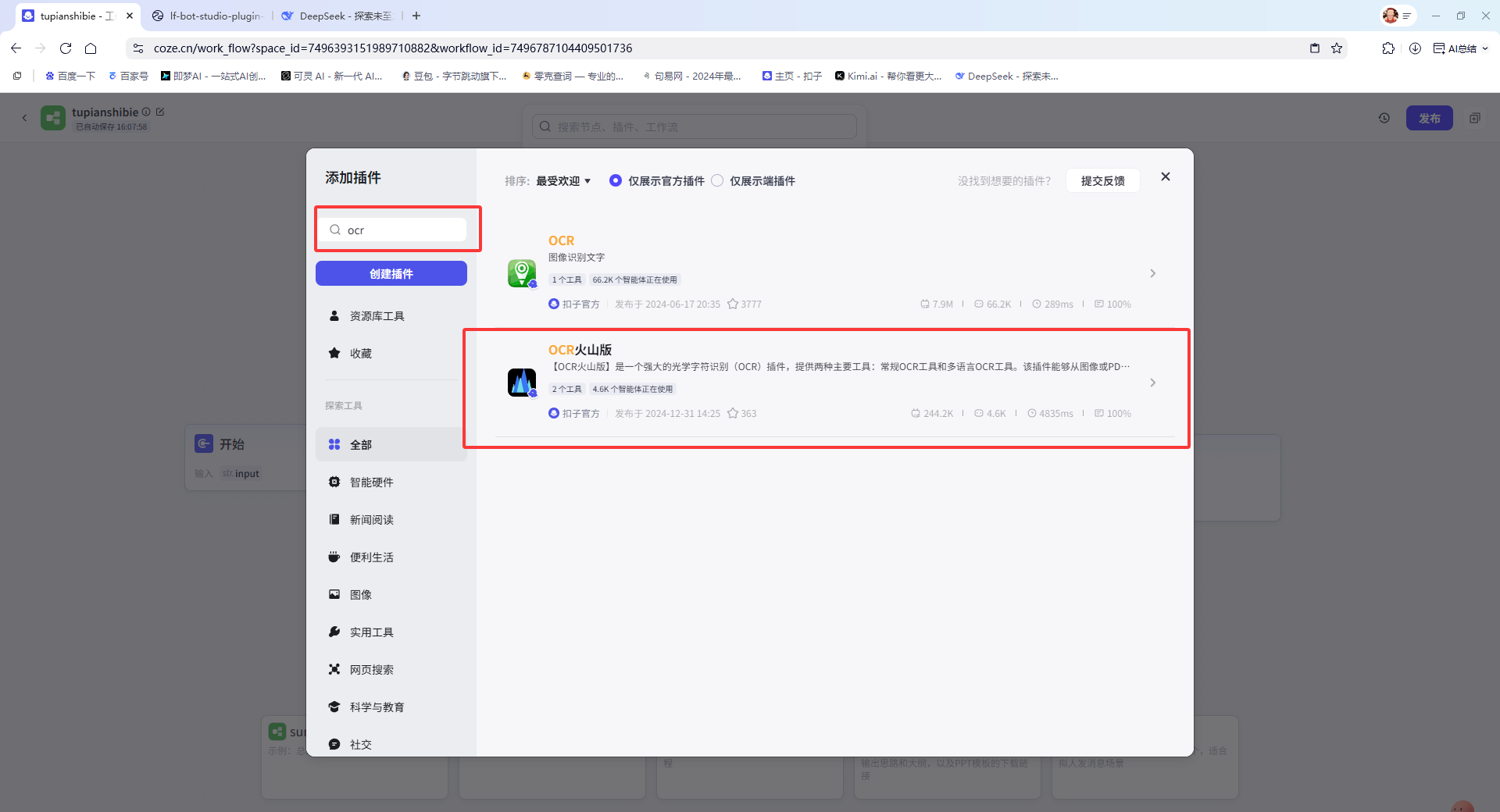Image resolution: width=1500 pixels, height=812 pixels.
Task: Open the 百度一下 bookmark
Action: (x=70, y=76)
